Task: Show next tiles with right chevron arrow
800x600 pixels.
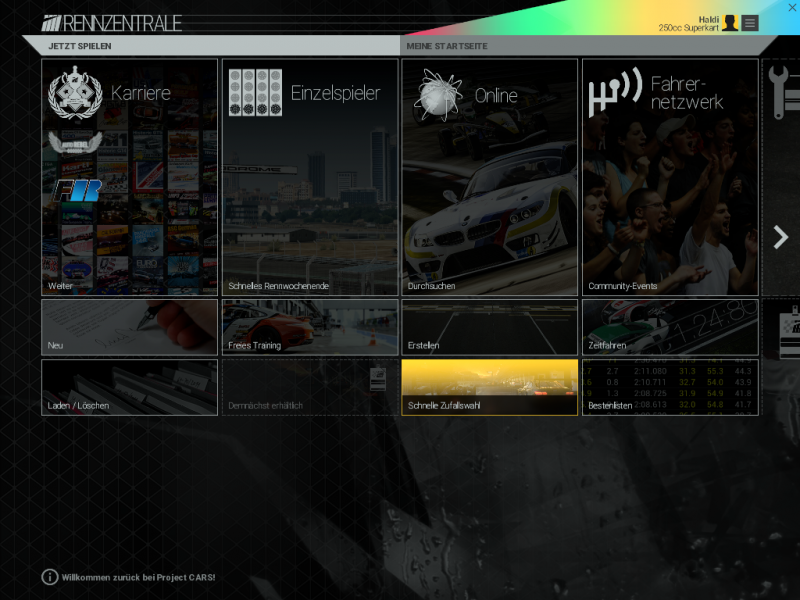Action: point(781,237)
